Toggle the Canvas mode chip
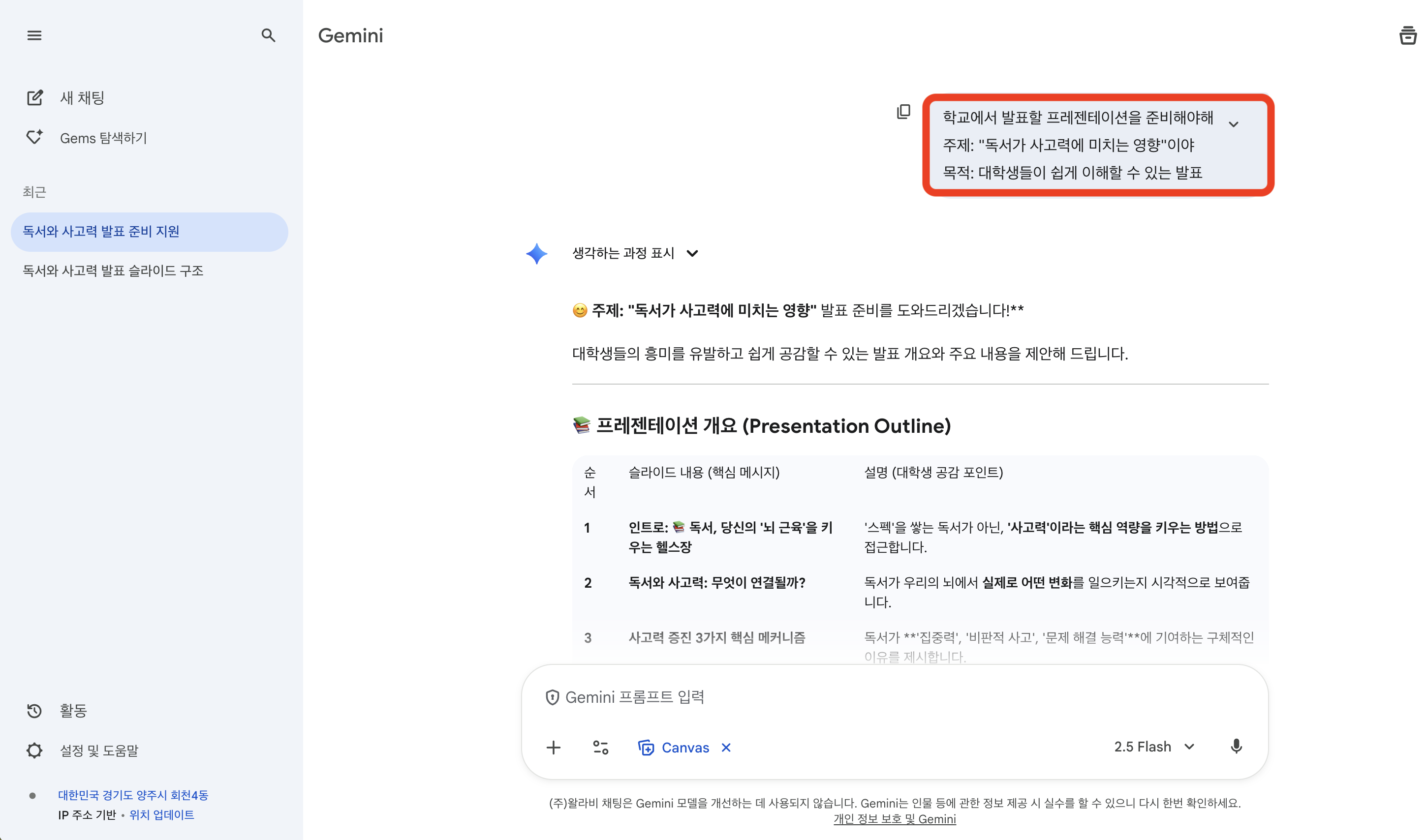The image size is (1426, 840). pyautogui.click(x=674, y=748)
